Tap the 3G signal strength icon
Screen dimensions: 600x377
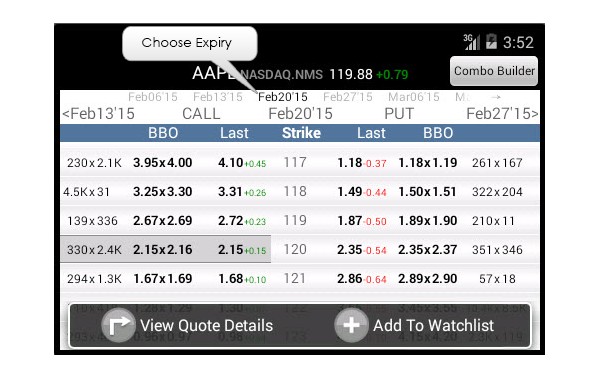pos(471,42)
